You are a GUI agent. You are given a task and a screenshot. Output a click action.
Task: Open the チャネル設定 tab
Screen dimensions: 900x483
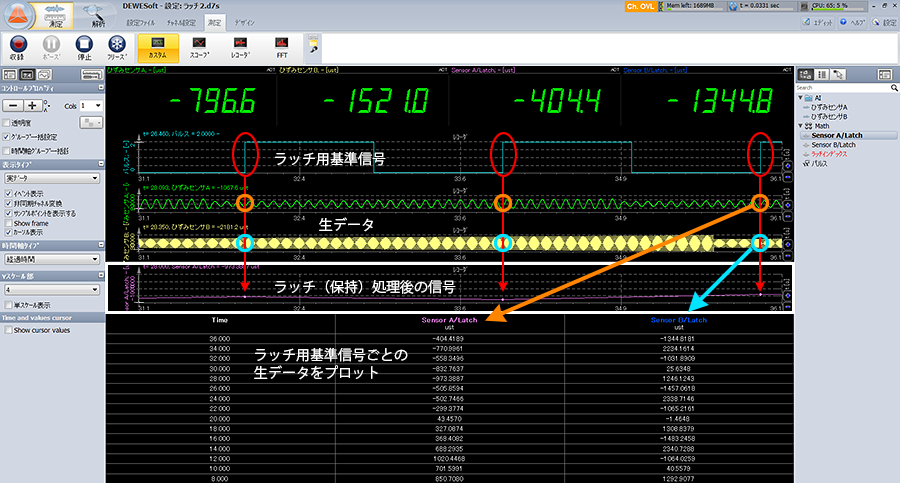[x=181, y=23]
